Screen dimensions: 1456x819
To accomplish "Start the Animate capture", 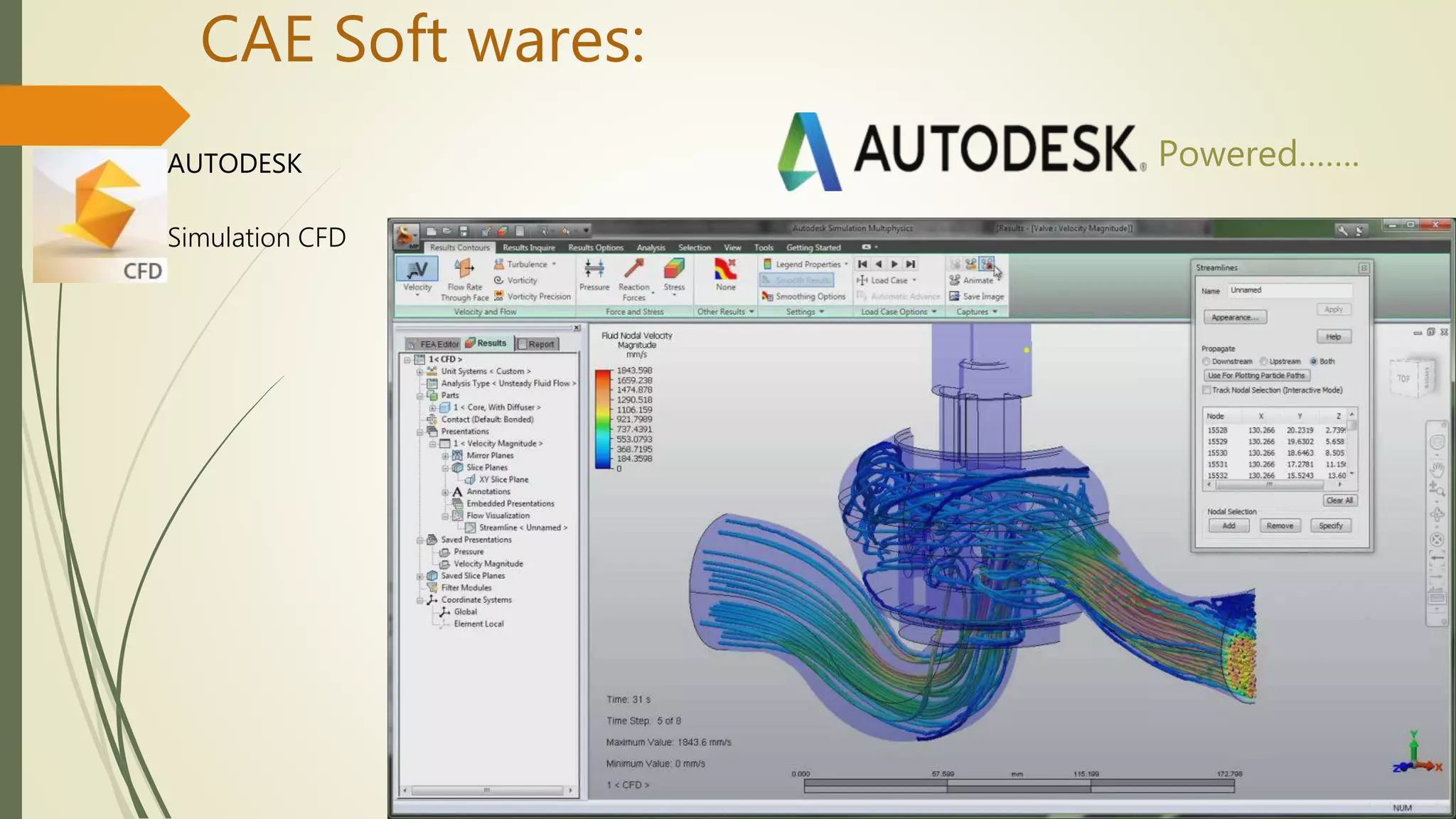I will [x=971, y=280].
